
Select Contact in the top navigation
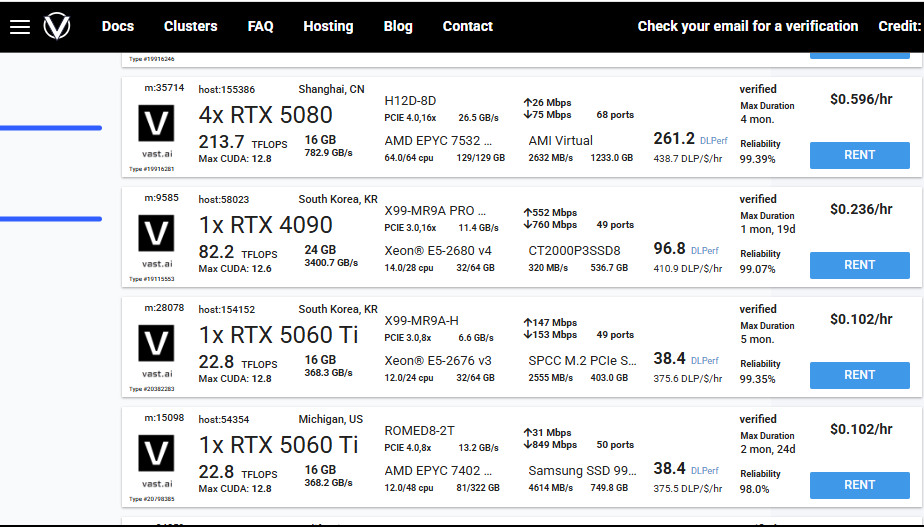(467, 27)
